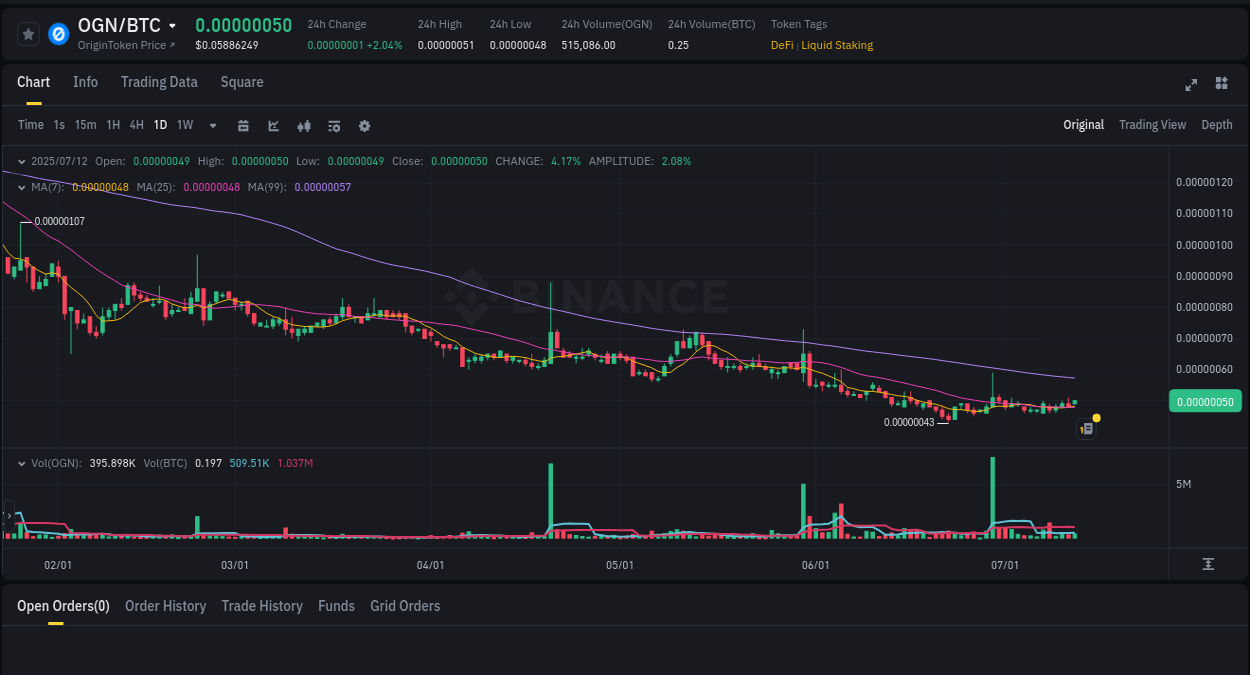The height and width of the screenshot is (675, 1250).
Task: Click the OriginToken coin badge beside the pair name
Action: tap(58, 32)
